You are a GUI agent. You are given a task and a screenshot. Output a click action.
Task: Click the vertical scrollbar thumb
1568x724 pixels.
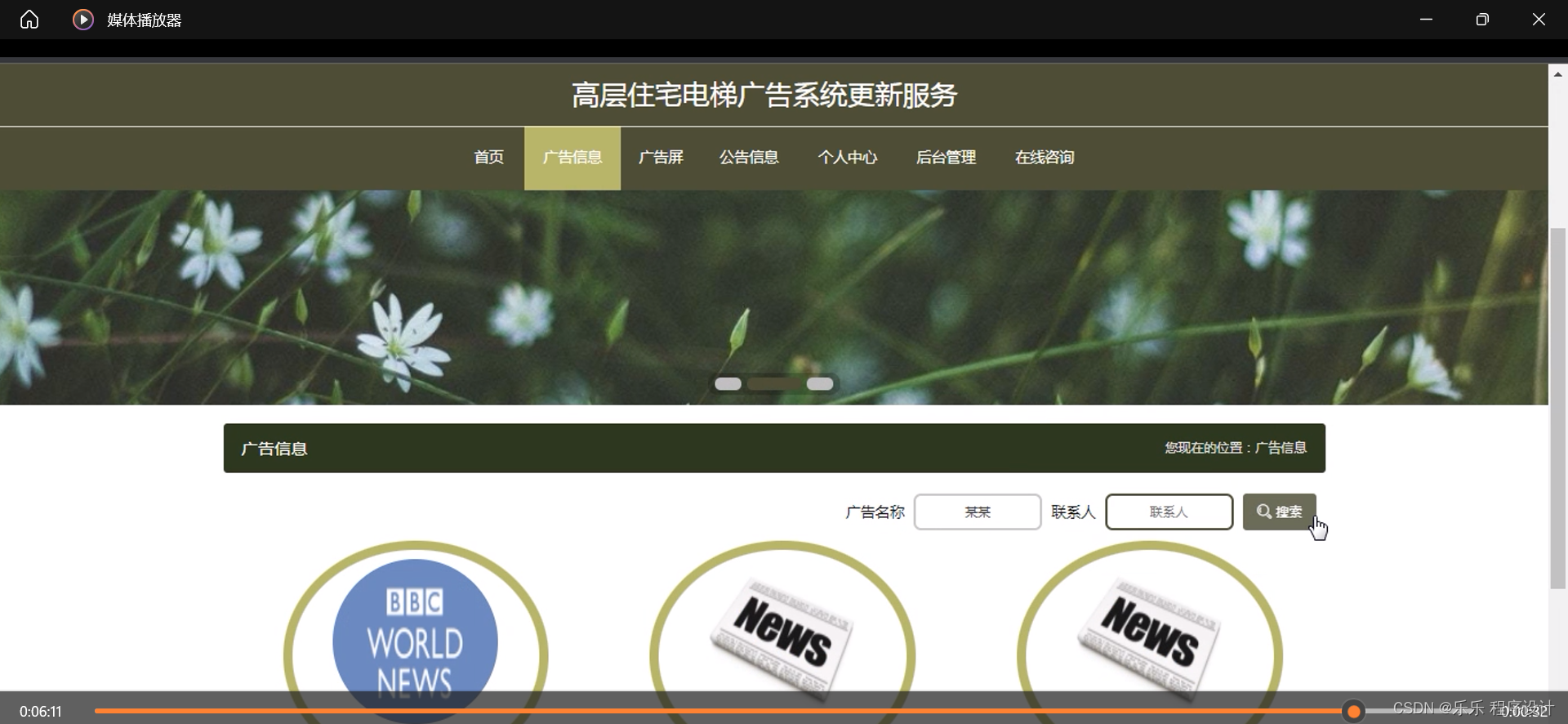[1558, 408]
